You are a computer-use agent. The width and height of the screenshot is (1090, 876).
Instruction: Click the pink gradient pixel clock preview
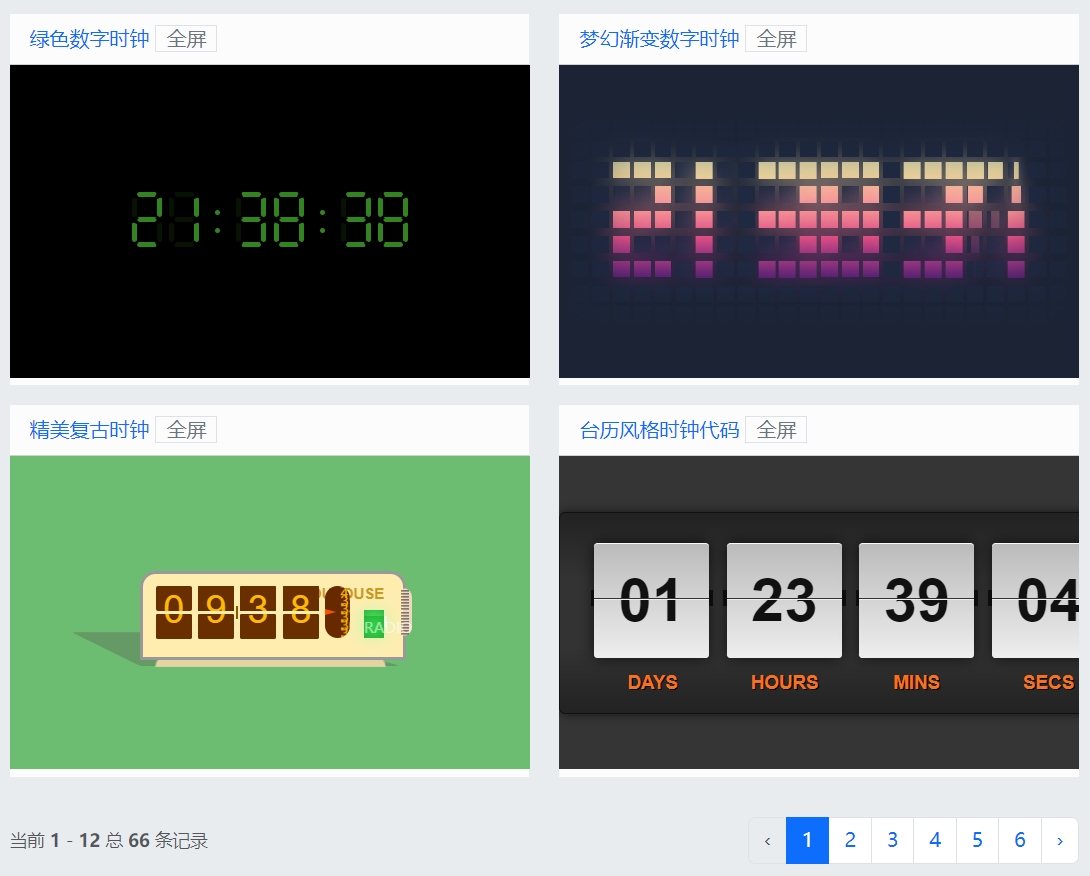coord(818,221)
